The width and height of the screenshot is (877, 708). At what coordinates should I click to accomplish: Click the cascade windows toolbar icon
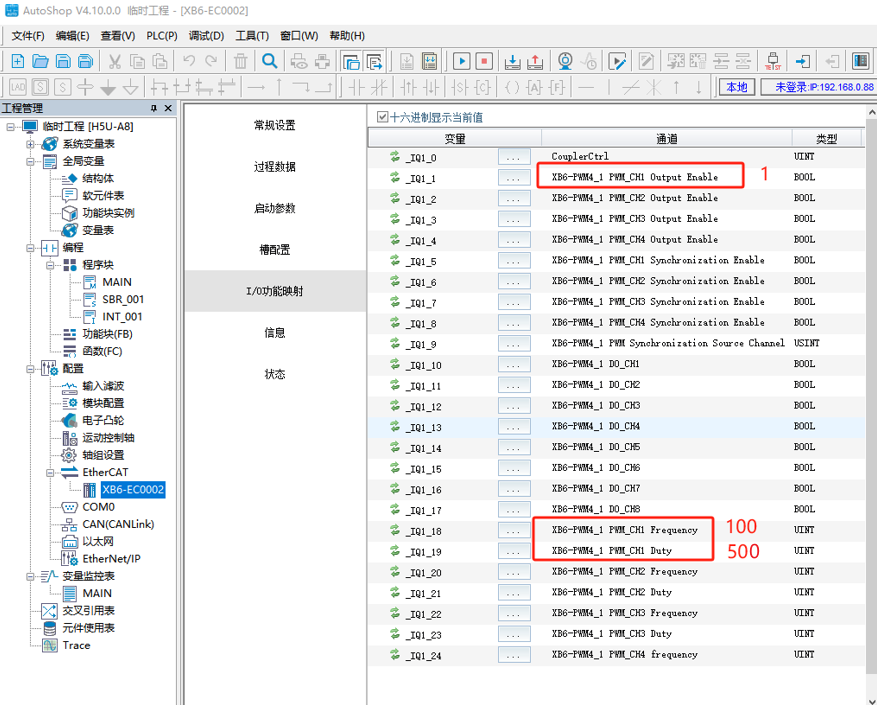pyautogui.click(x=351, y=61)
